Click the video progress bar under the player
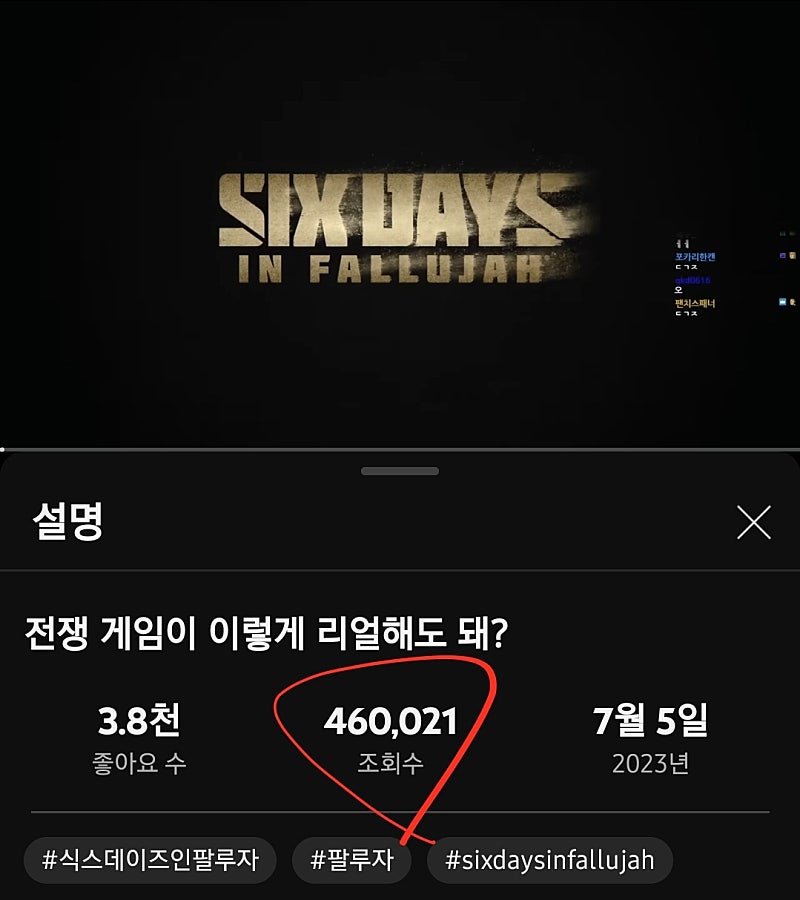Screen dimensions: 800x900 coord(400,449)
